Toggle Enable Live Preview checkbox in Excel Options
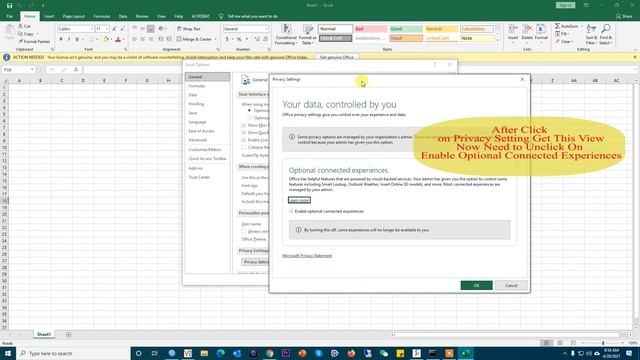 (x=244, y=140)
